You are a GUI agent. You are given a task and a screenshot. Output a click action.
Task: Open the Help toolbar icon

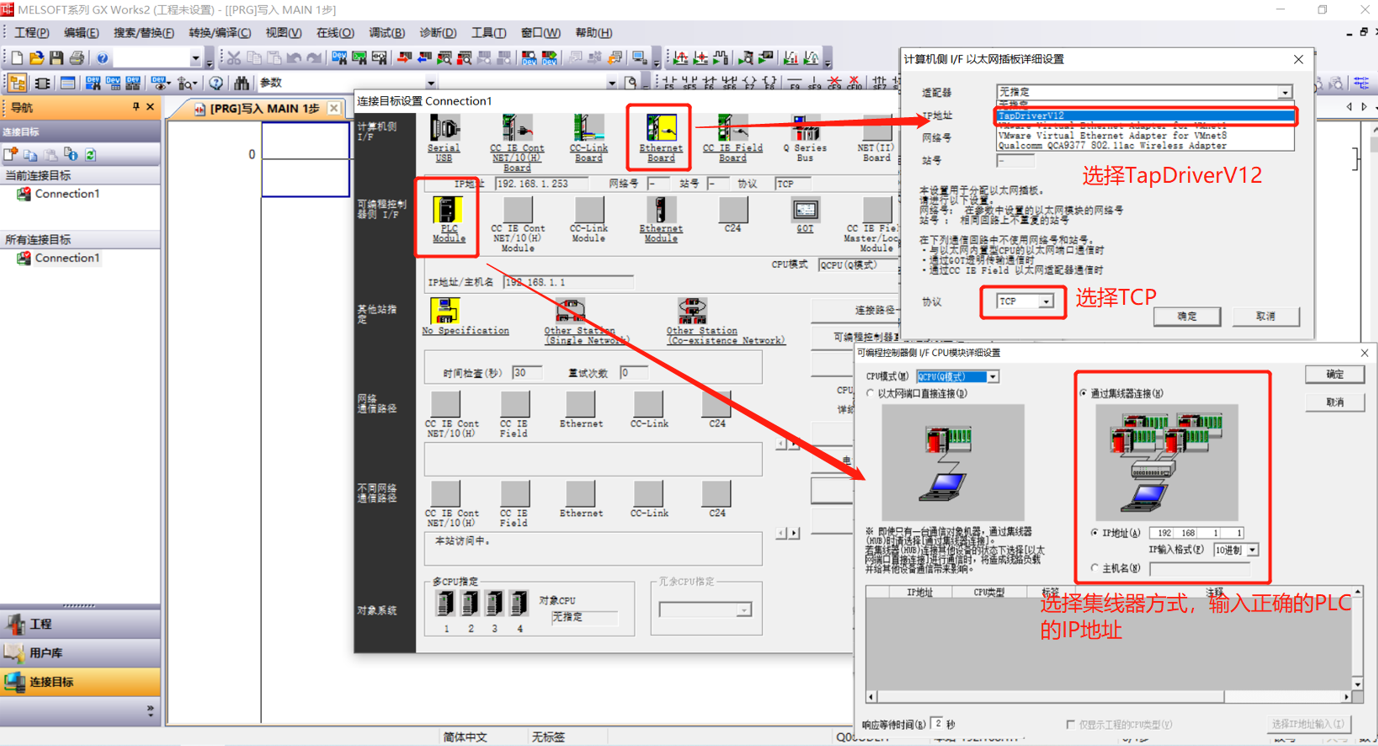(x=102, y=58)
